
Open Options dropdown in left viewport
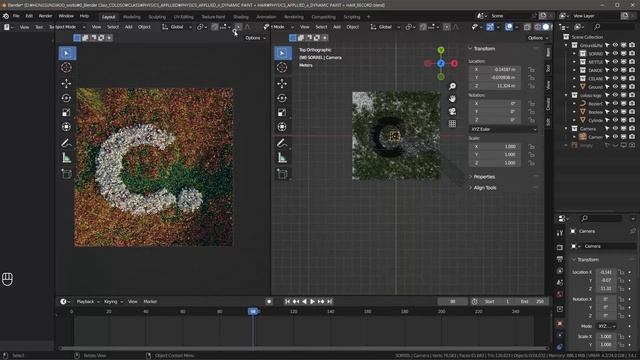(256, 38)
